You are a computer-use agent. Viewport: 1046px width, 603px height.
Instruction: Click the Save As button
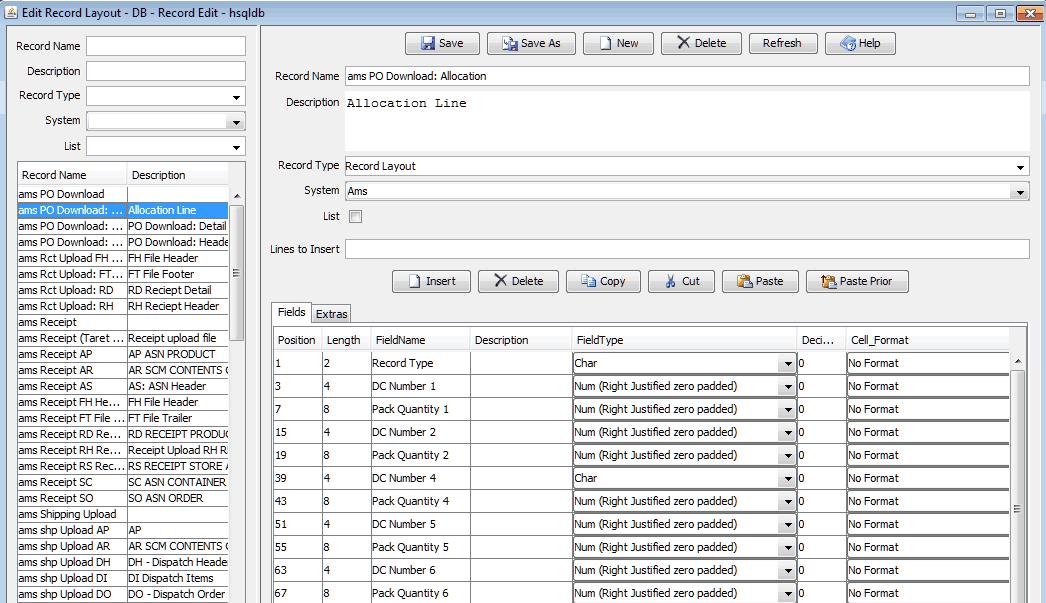click(531, 43)
